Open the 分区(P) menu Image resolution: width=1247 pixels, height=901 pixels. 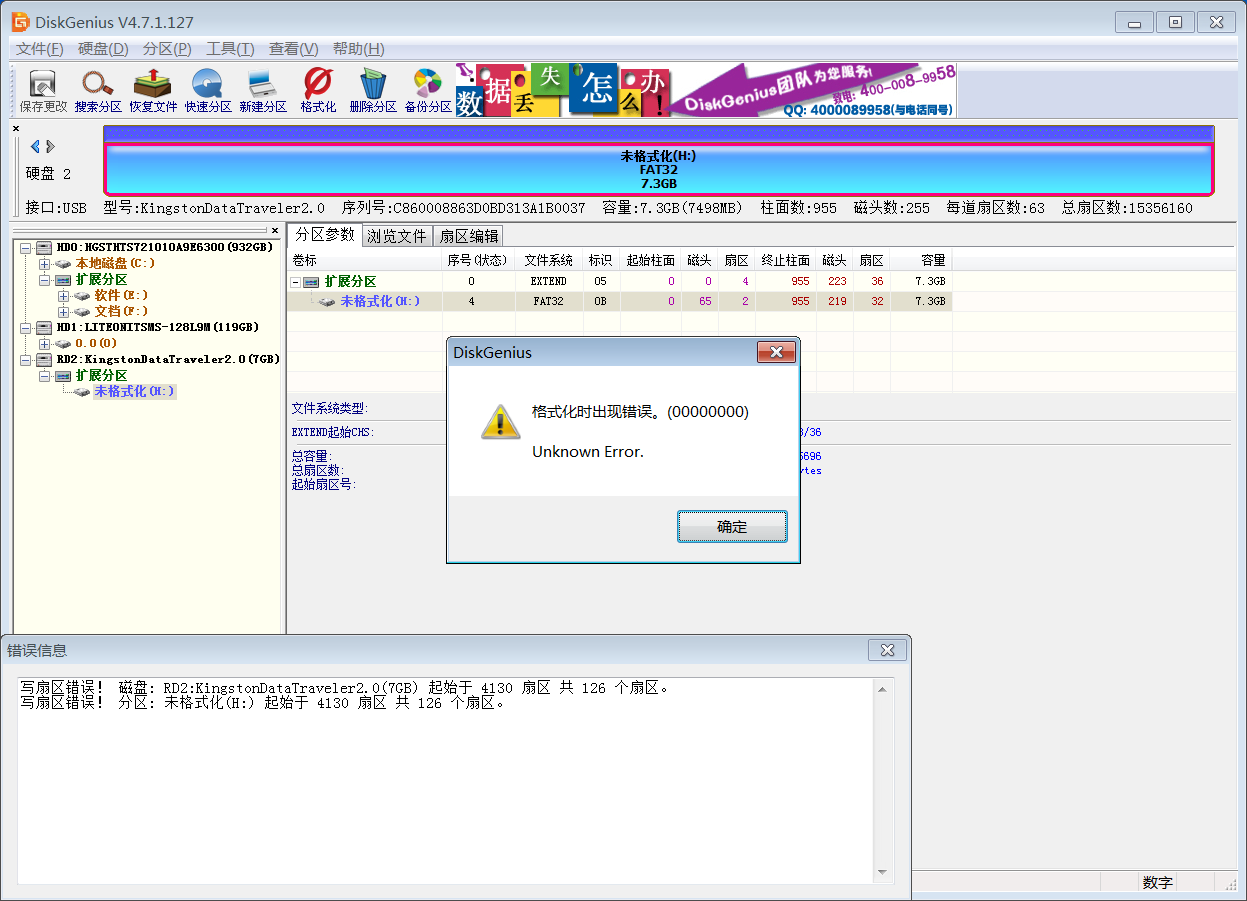pos(167,49)
